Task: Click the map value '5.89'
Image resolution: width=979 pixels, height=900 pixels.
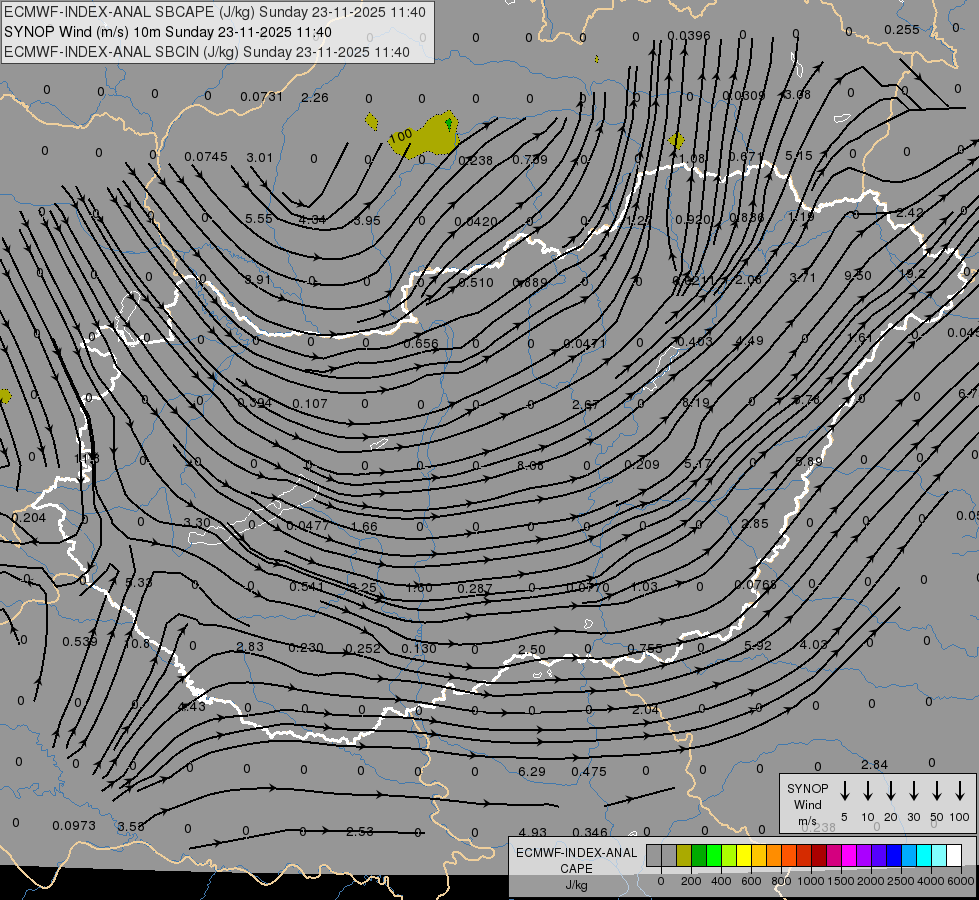Action: [x=809, y=461]
